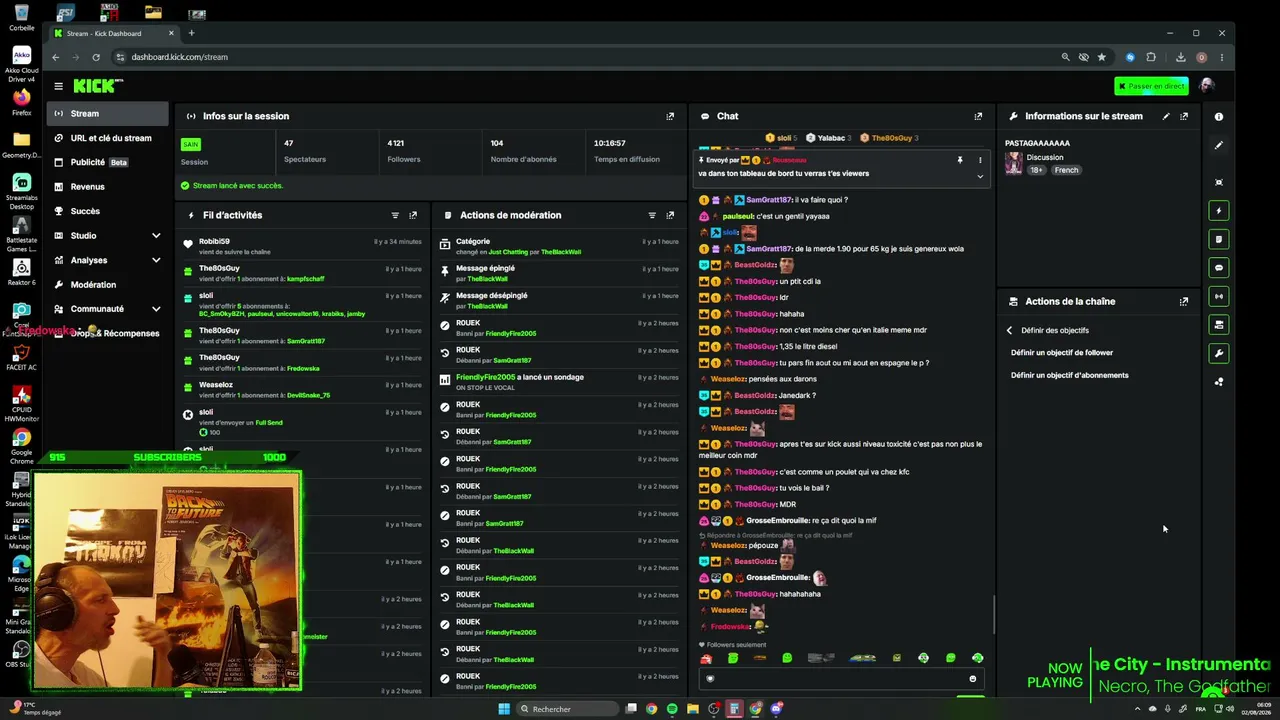
Task: Open Revenus in sidebar
Action: (108, 187)
